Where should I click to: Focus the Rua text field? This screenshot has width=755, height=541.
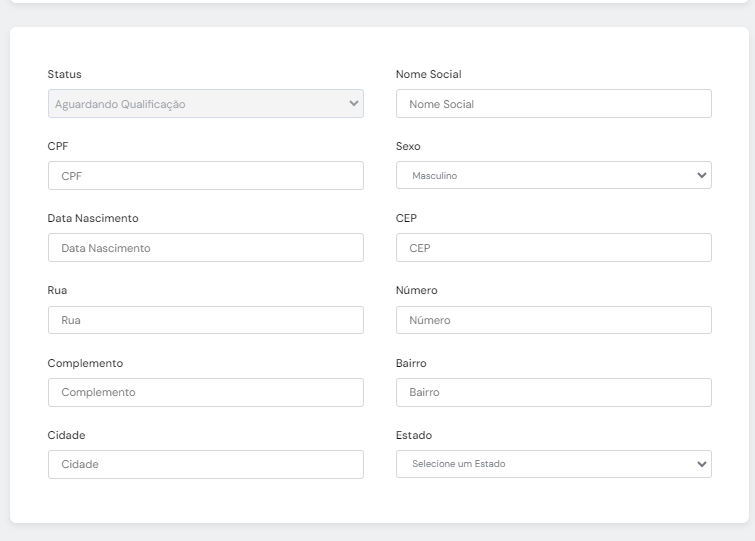click(205, 320)
